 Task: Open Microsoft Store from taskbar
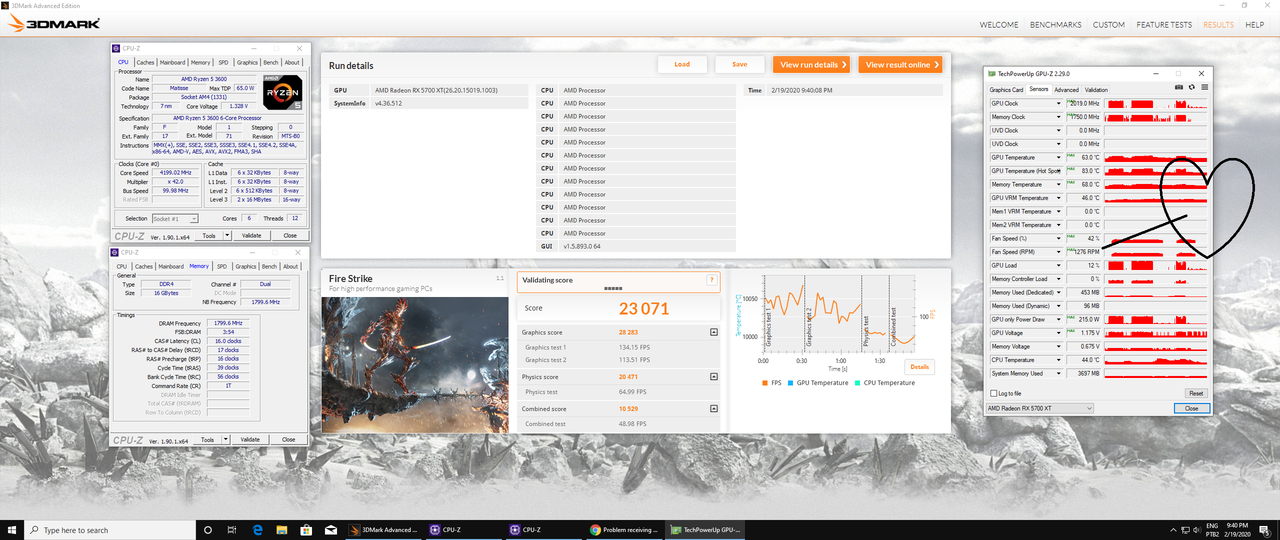306,530
